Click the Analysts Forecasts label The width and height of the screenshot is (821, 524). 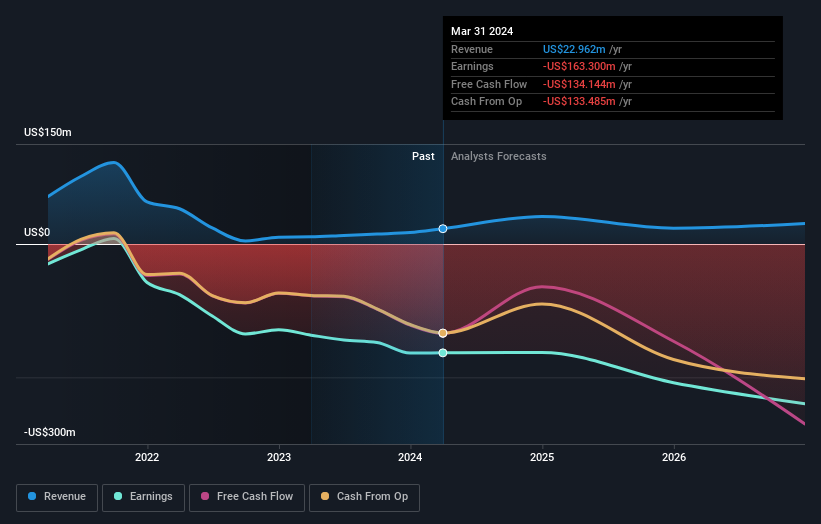coord(498,156)
